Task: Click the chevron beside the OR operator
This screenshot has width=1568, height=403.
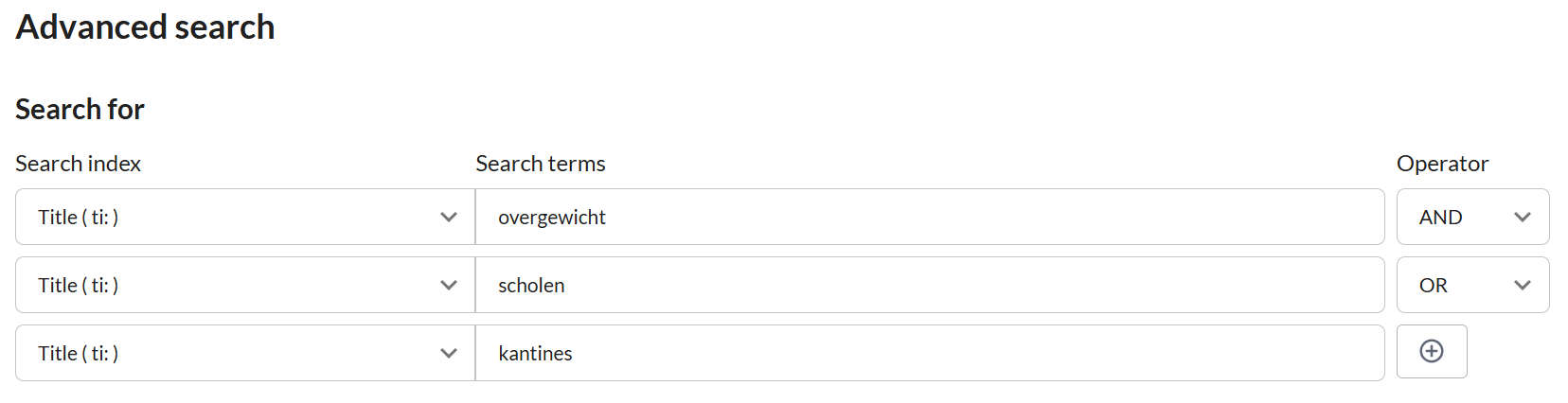Action: 1523,285
